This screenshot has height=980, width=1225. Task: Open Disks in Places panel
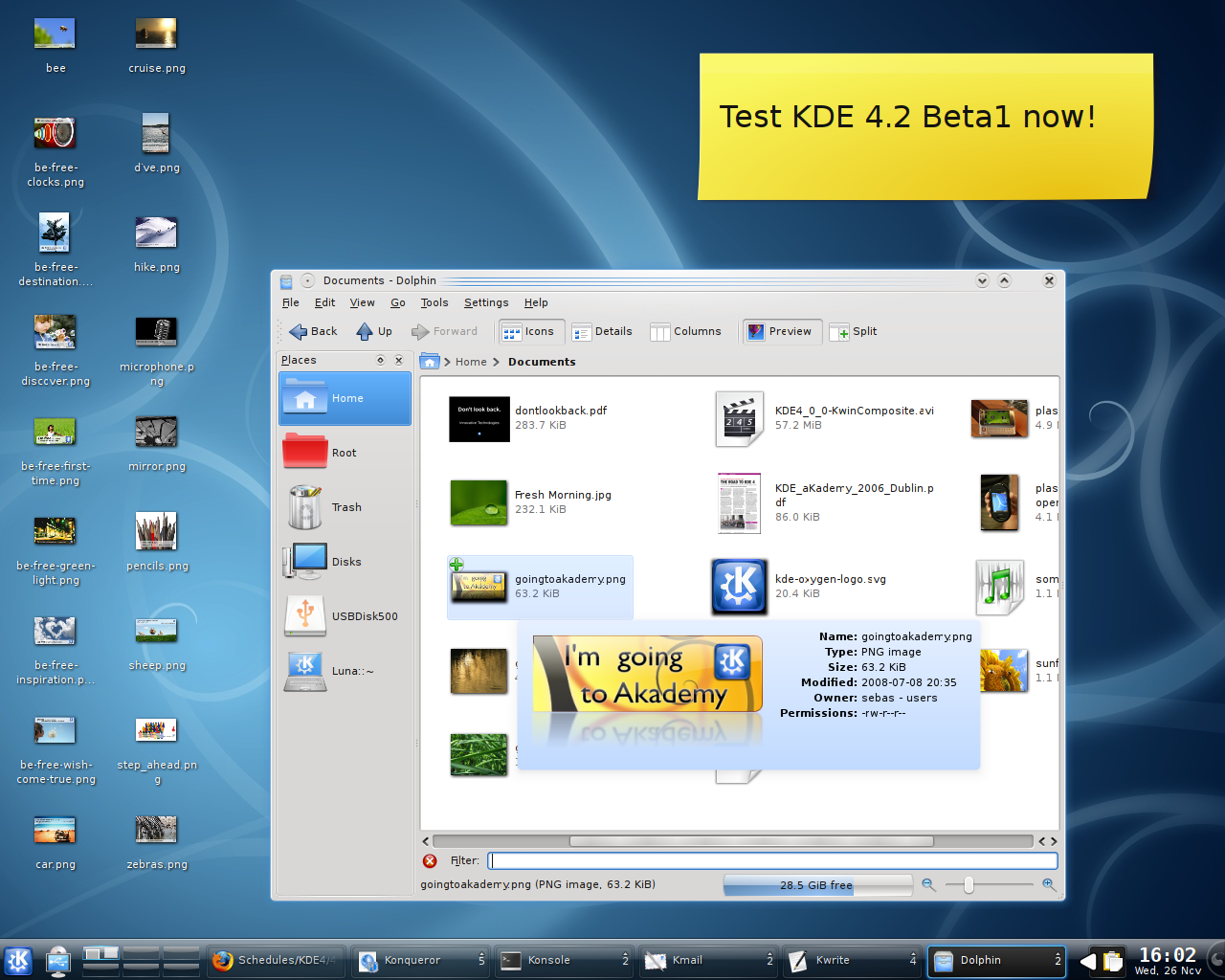pyautogui.click(x=345, y=562)
